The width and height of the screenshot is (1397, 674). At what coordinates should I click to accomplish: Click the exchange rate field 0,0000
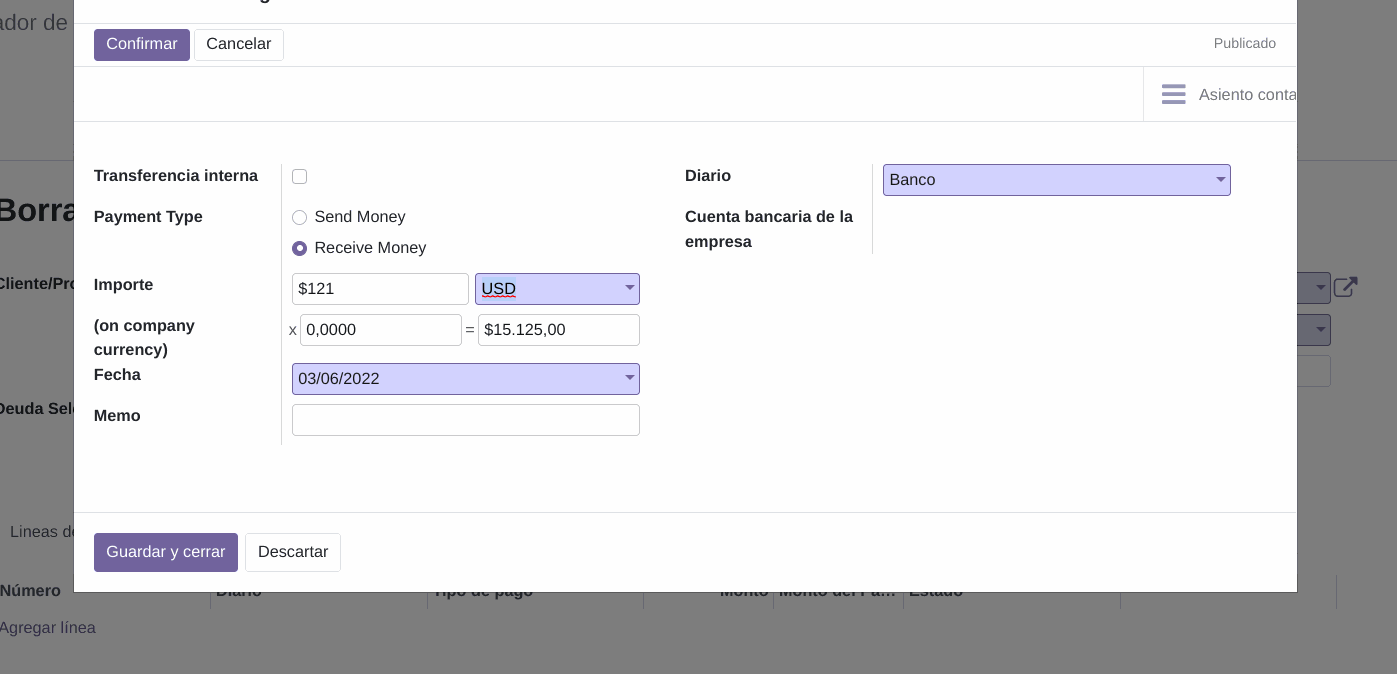(x=381, y=330)
